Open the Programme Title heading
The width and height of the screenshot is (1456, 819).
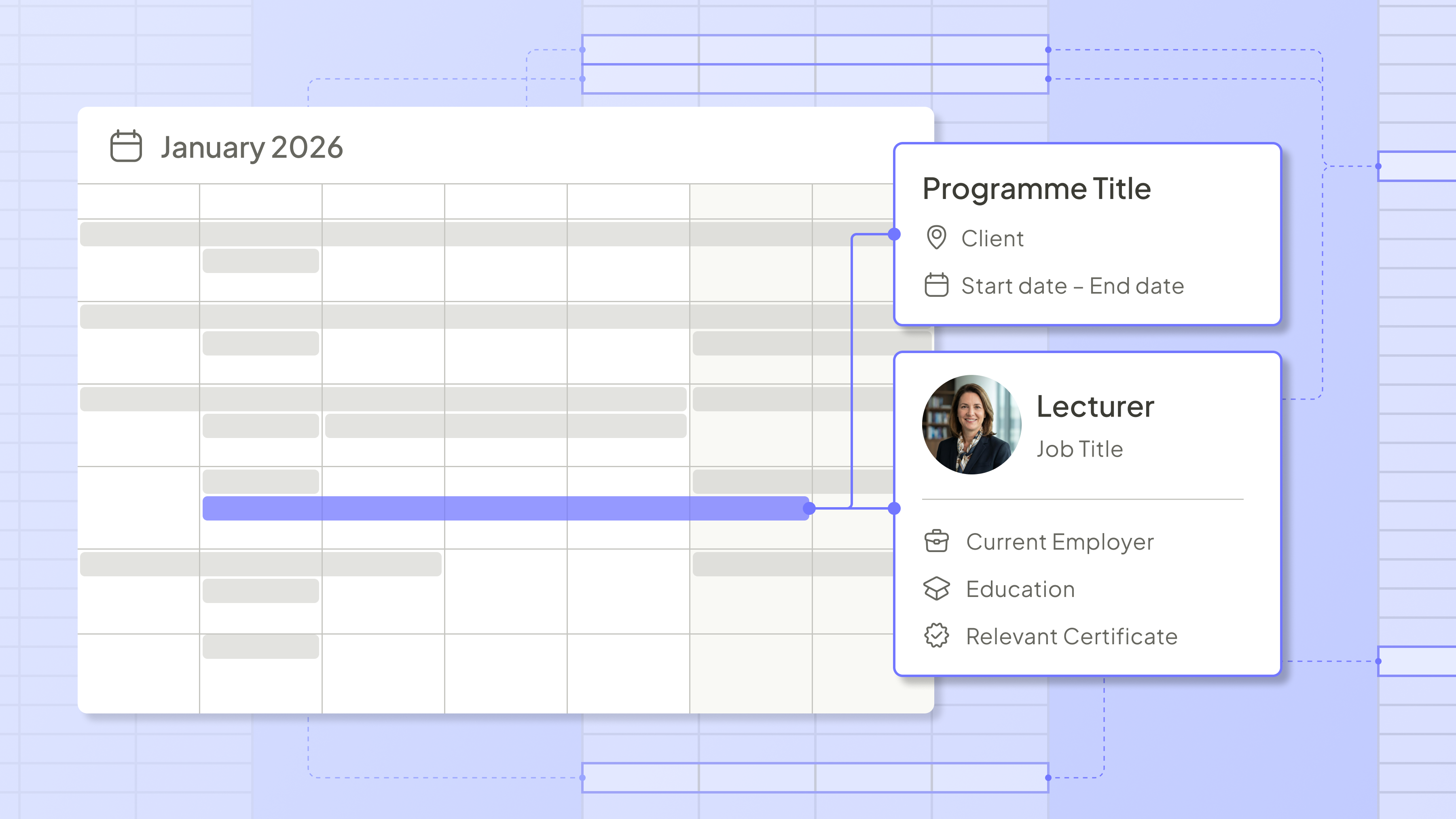click(x=1036, y=188)
